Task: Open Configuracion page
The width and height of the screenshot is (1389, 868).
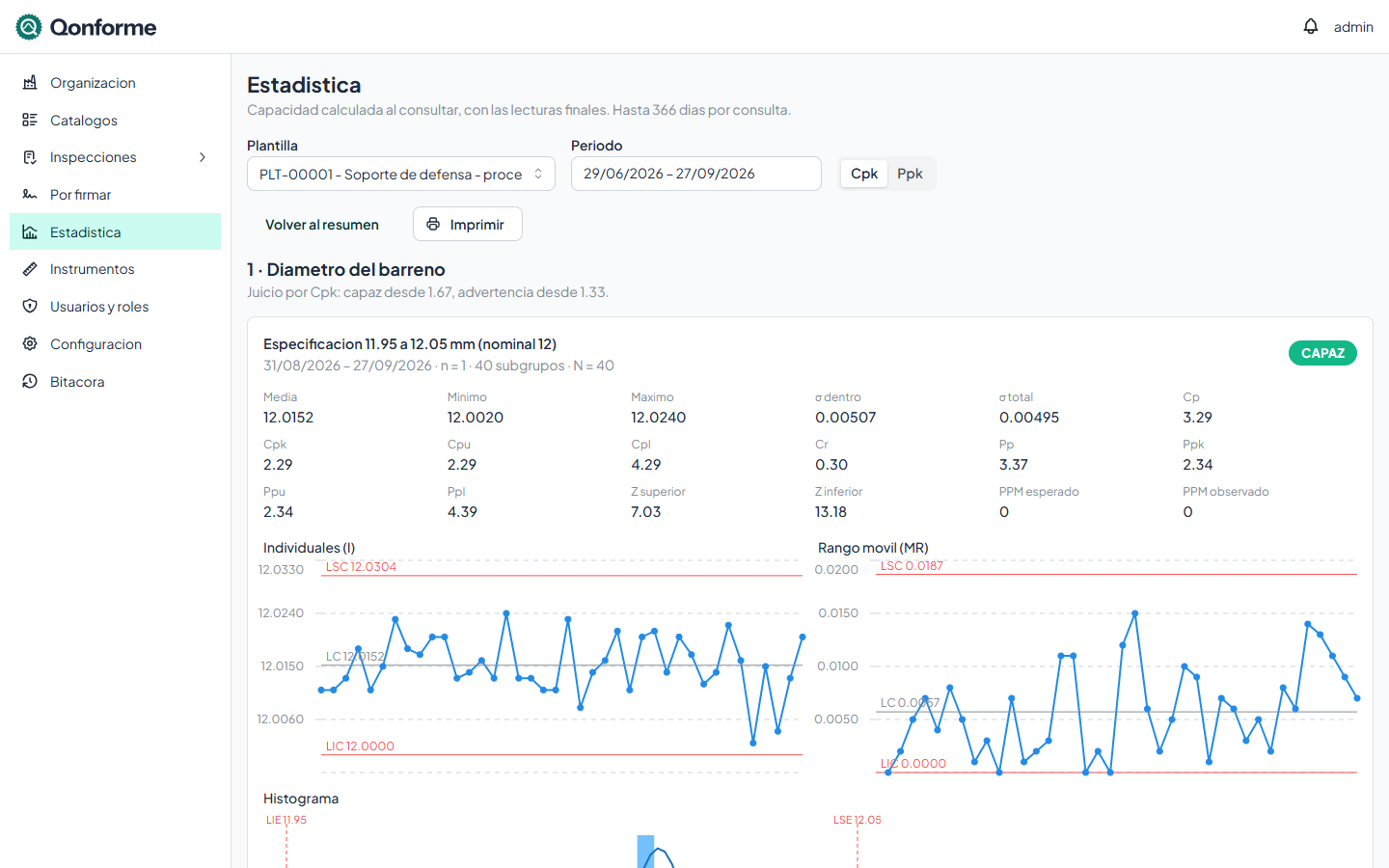Action: (115, 344)
